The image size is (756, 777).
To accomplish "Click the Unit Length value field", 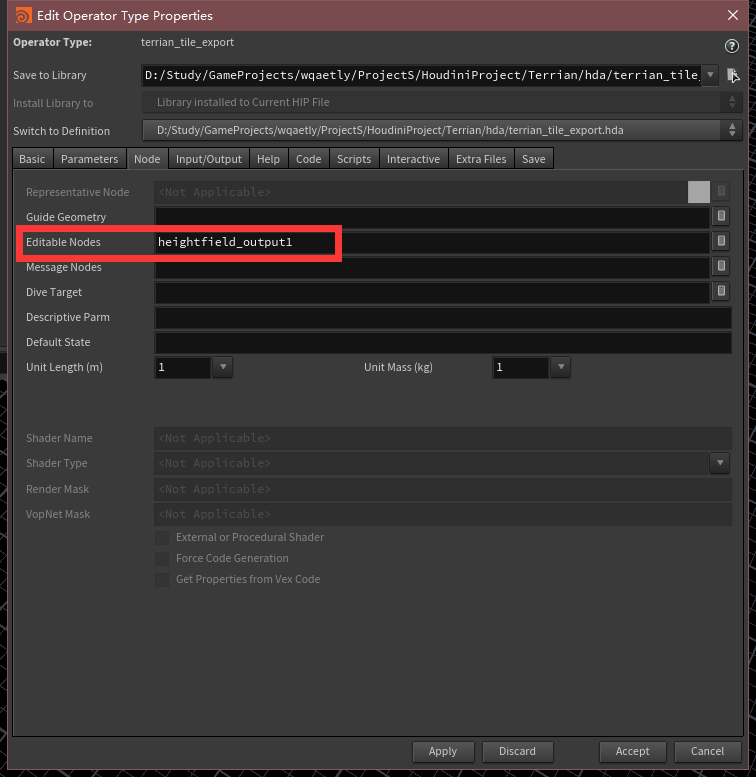I will point(183,367).
